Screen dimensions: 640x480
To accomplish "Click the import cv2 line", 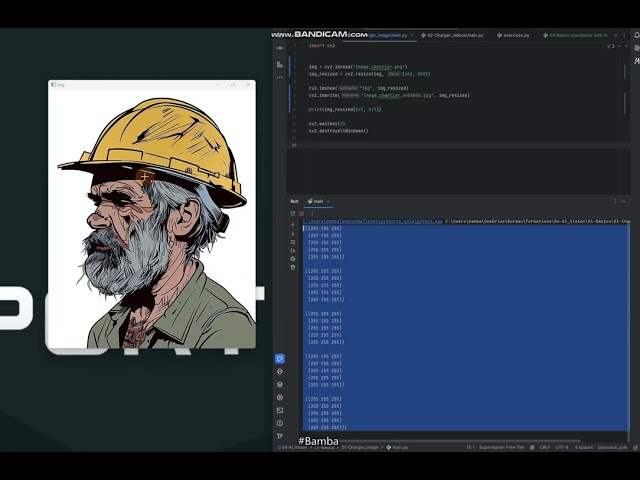I will click(322, 46).
